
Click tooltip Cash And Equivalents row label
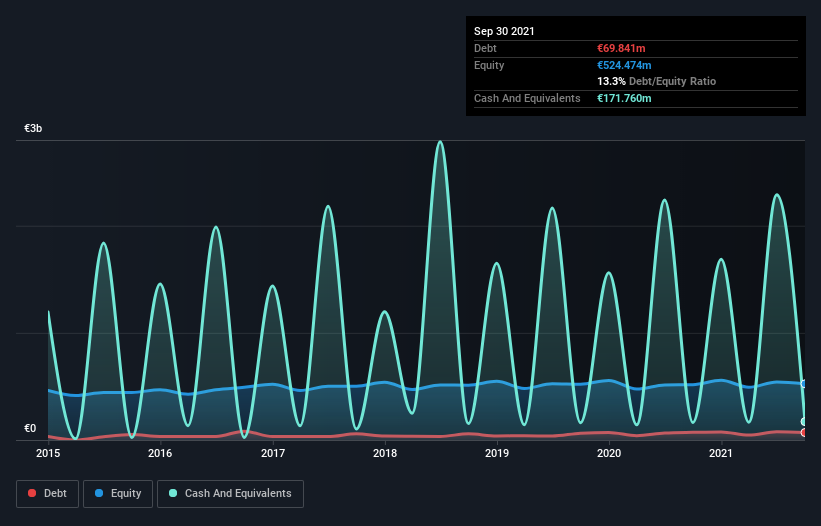tap(527, 98)
